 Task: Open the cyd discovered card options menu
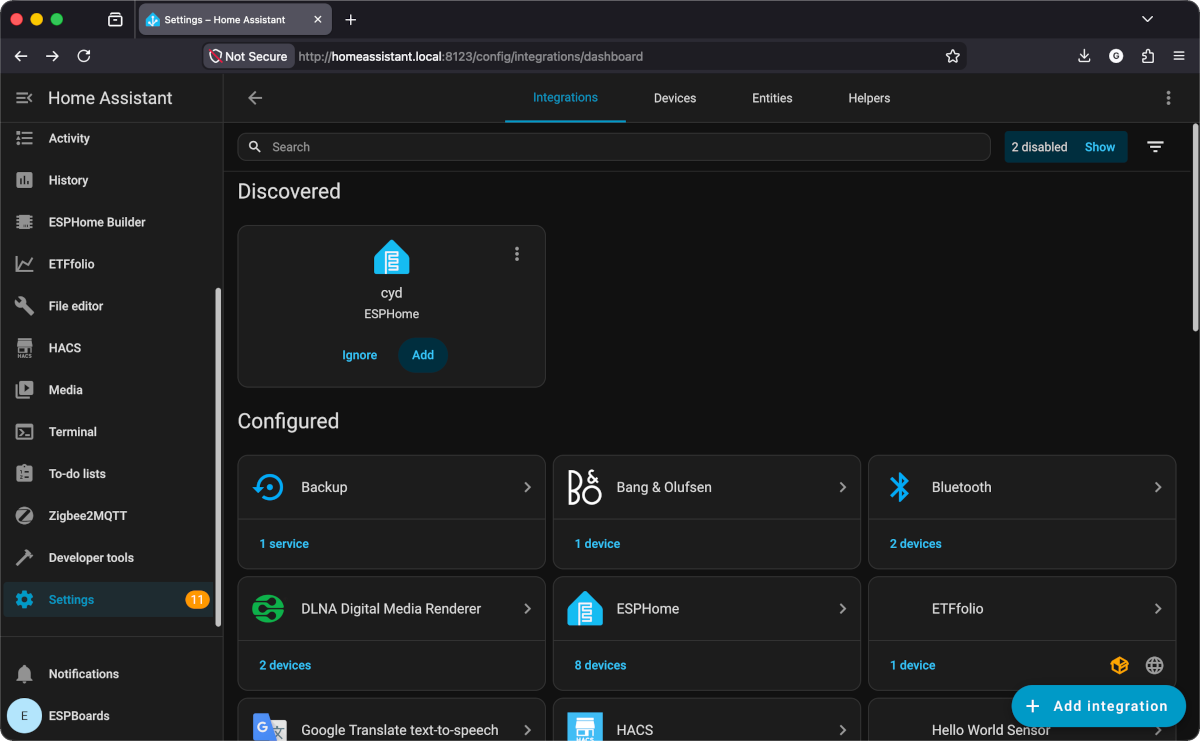(x=517, y=254)
